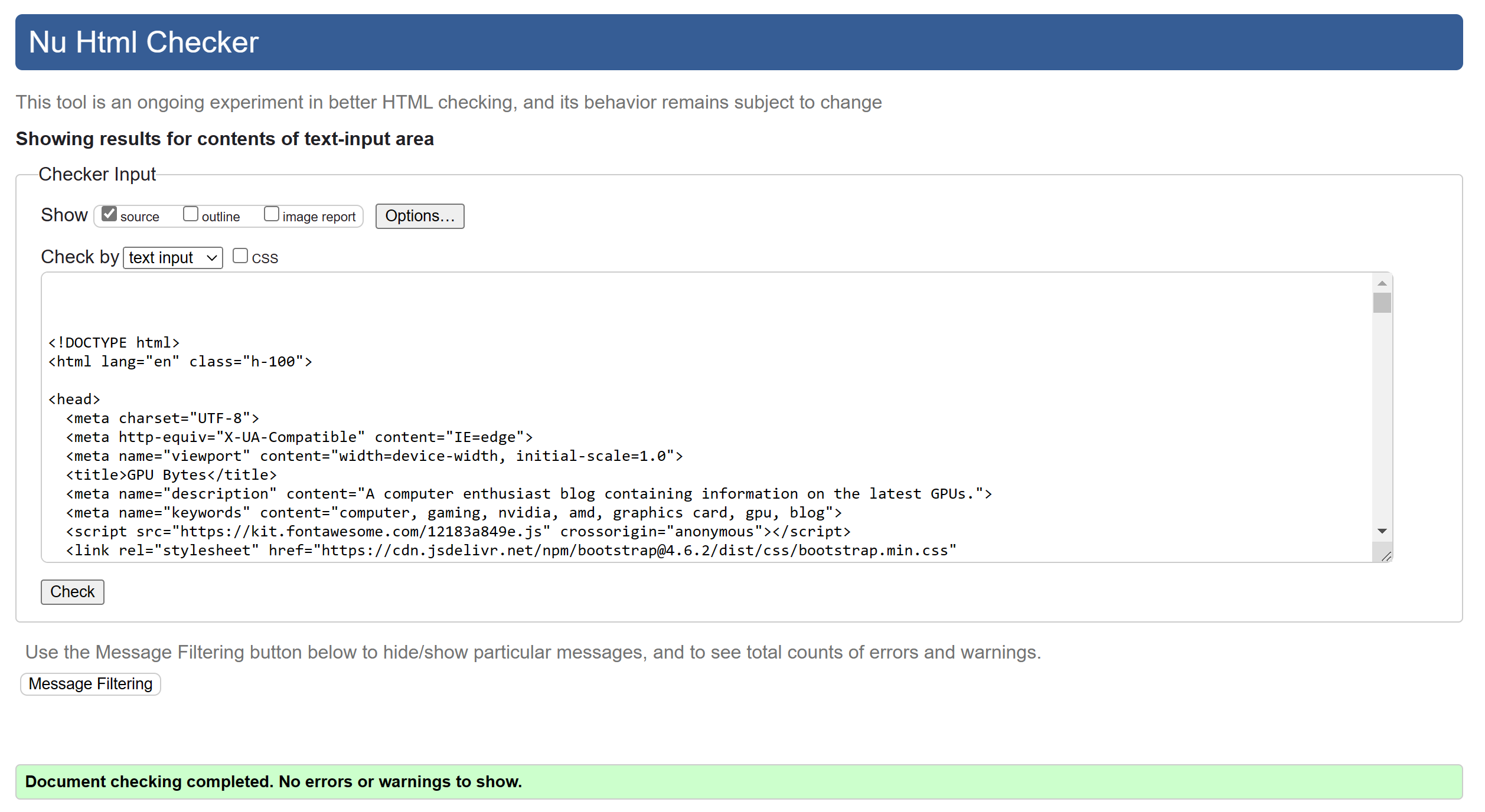Viewport: 1485px width, 812px height.
Task: Open the Options… button
Action: coord(419,216)
